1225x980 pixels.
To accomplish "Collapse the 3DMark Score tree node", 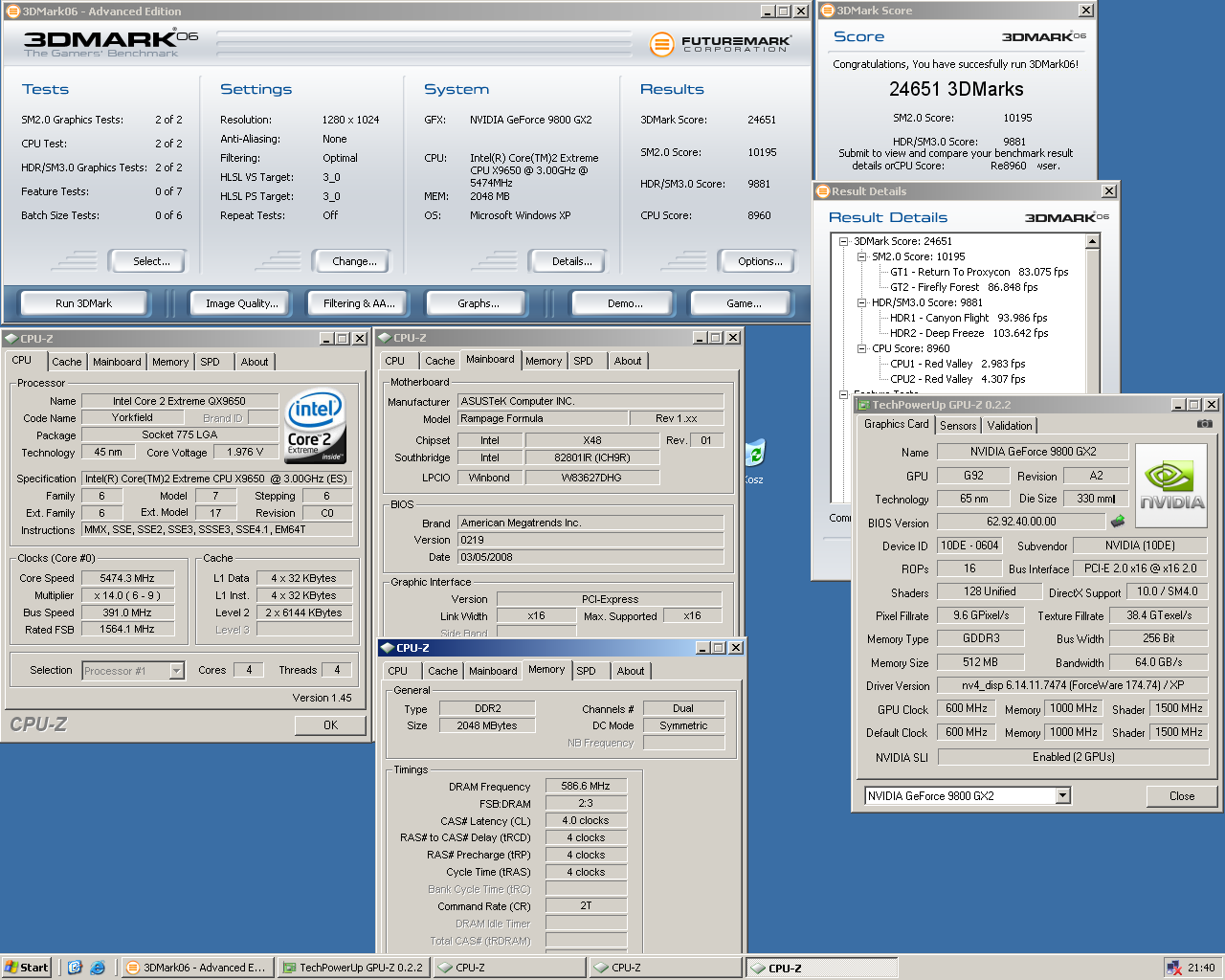I will (x=843, y=241).
